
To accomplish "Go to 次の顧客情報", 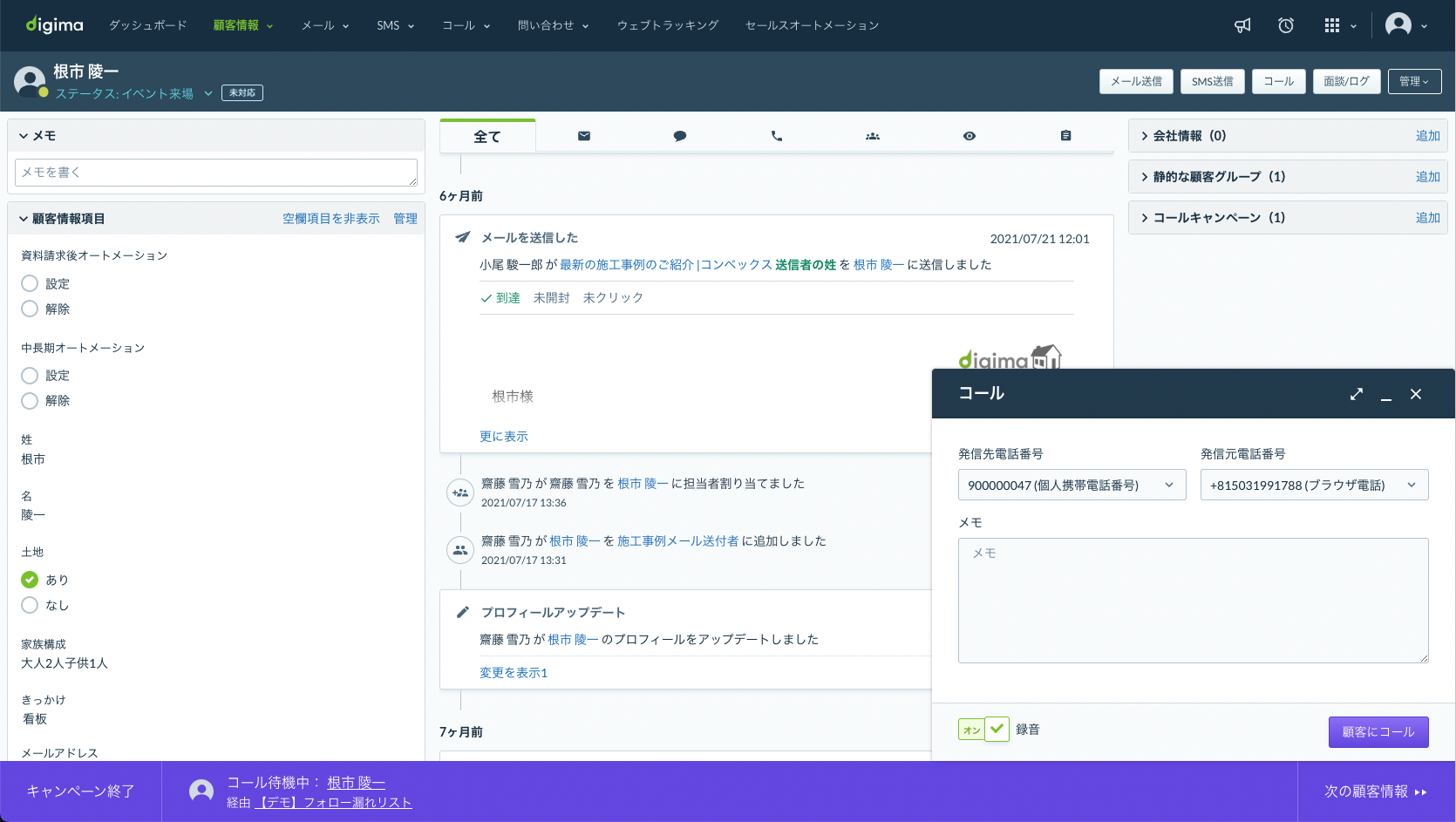I will click(x=1376, y=791).
